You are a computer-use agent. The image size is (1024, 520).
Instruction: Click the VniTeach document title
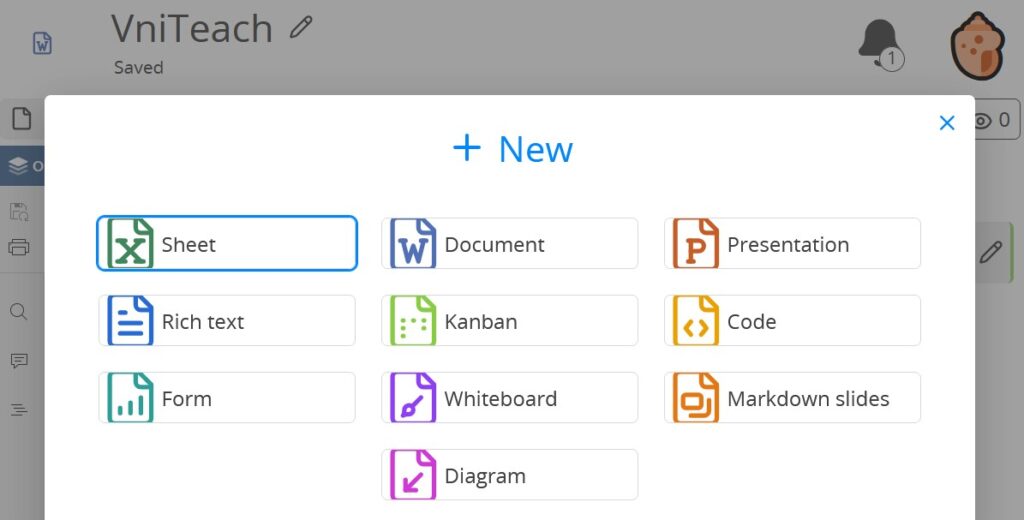point(192,29)
